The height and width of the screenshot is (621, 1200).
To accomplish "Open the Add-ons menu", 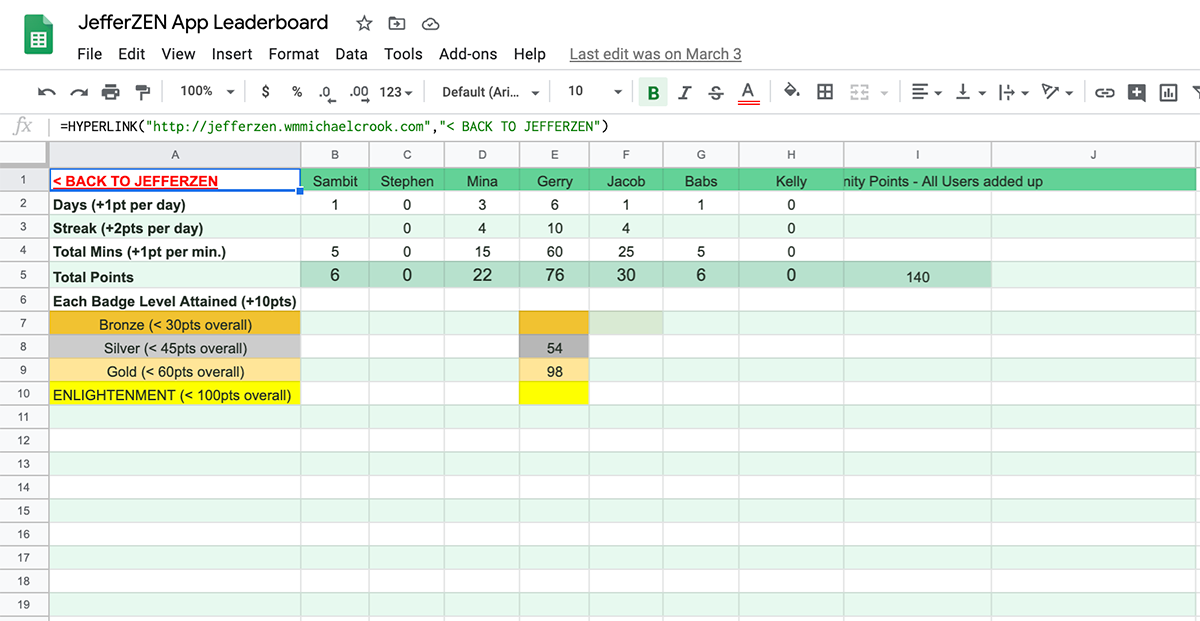I will (x=468, y=54).
